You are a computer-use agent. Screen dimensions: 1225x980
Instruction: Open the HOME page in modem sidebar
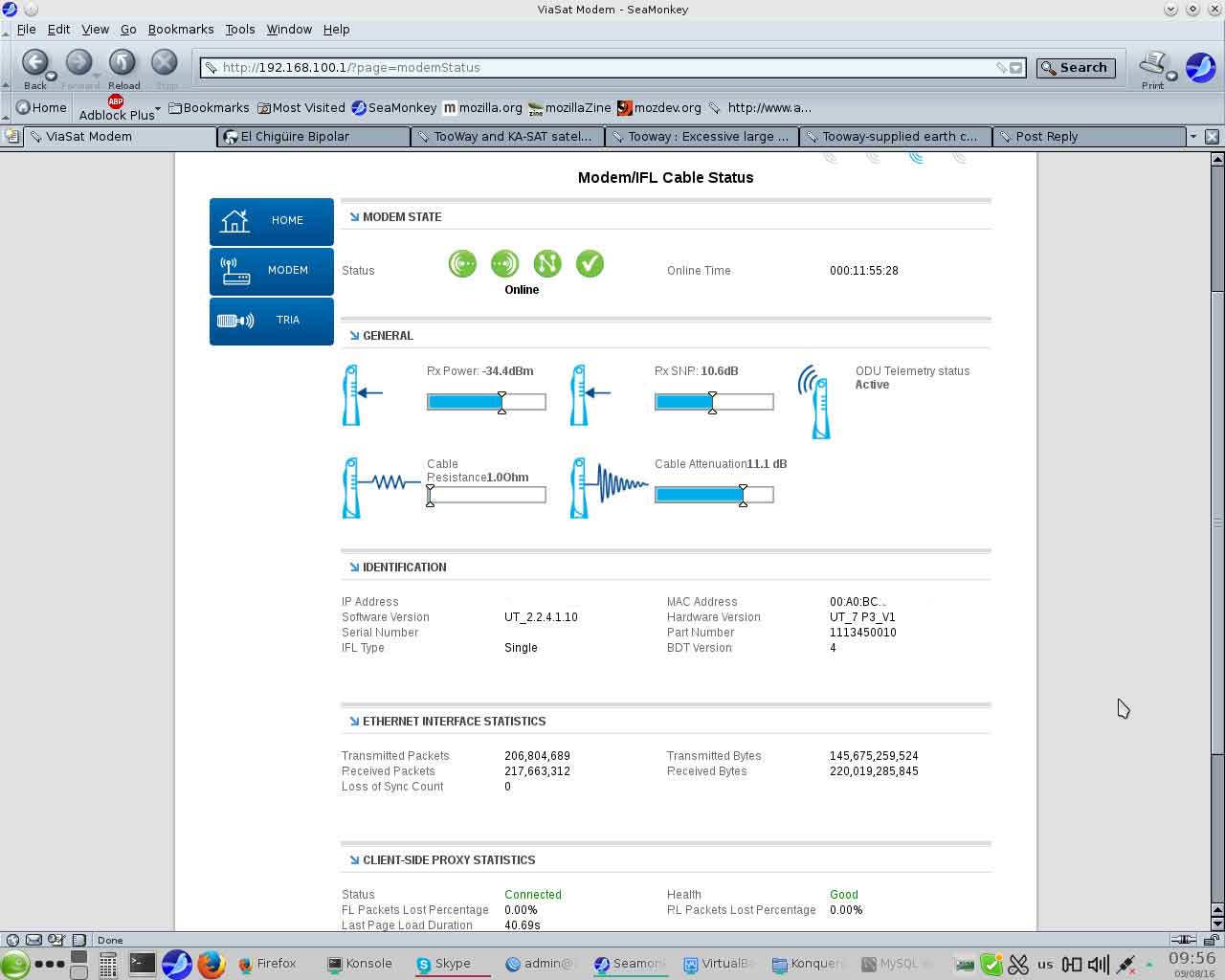272,220
